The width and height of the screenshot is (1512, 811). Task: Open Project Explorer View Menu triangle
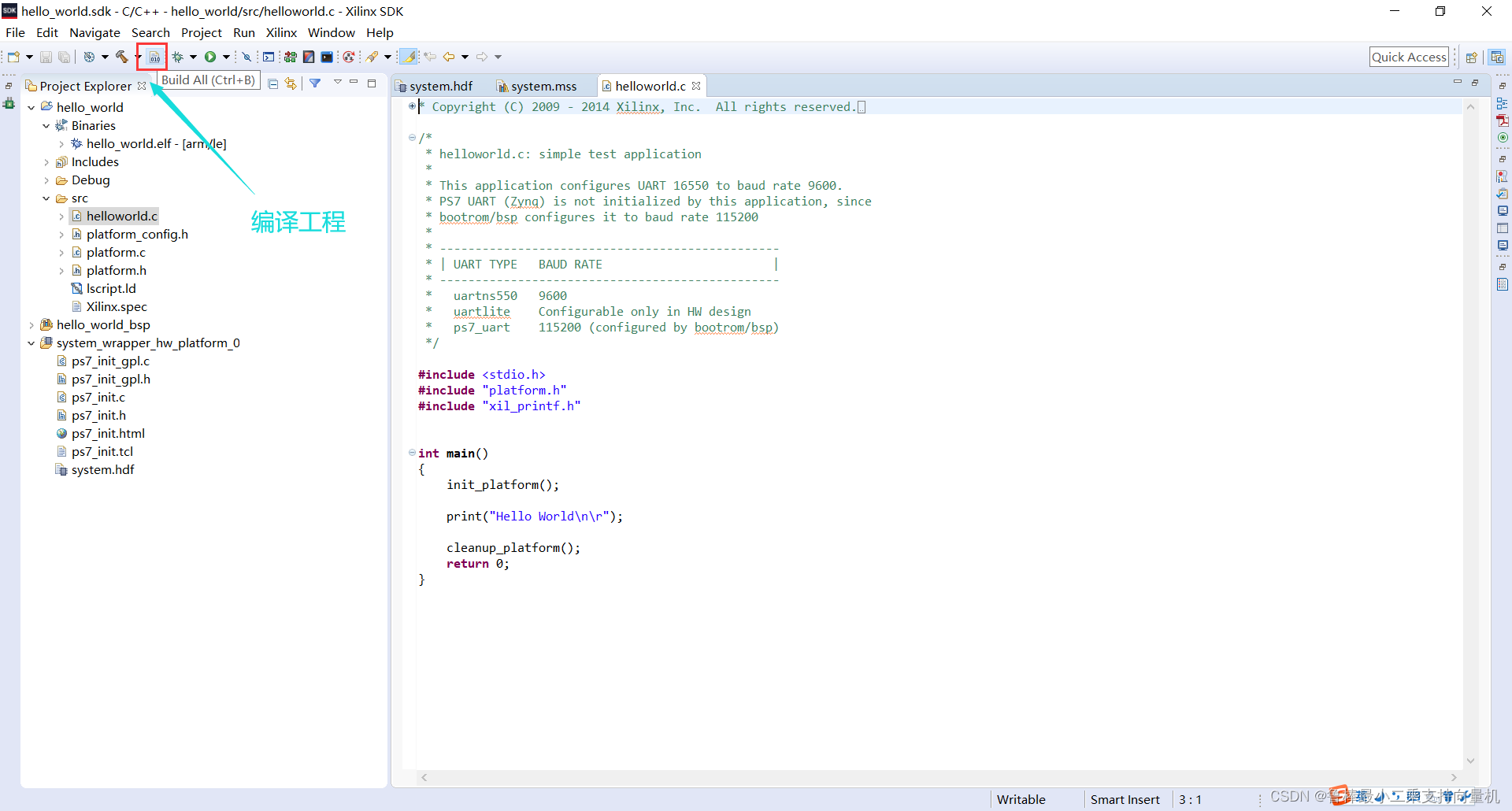pyautogui.click(x=337, y=82)
